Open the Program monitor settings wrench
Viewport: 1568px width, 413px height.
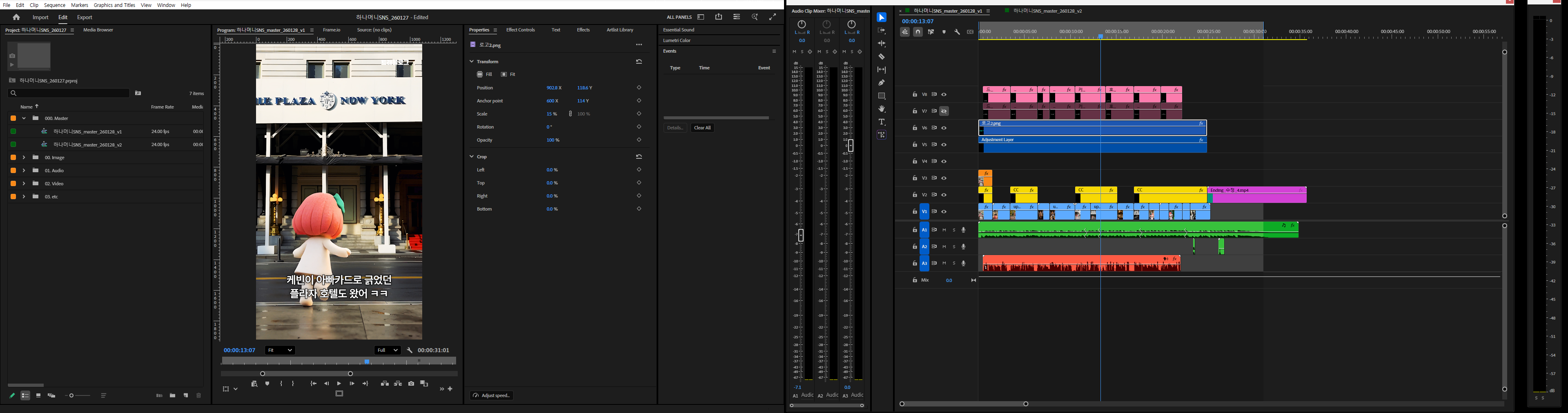click(410, 350)
